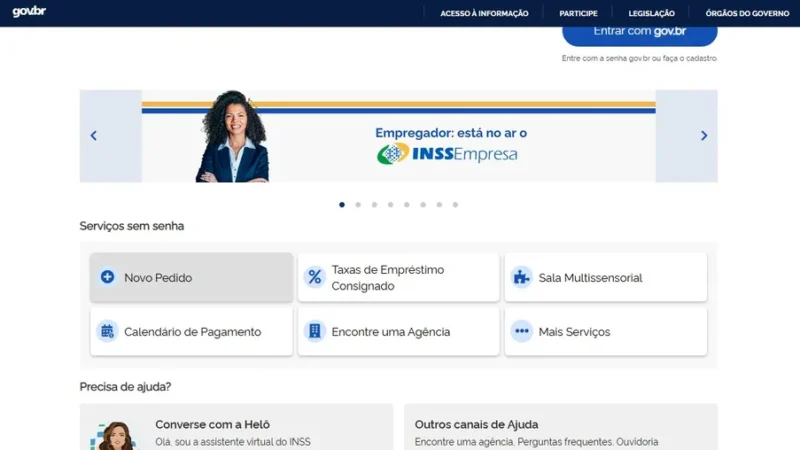Go to previous banner slide arrow
The width and height of the screenshot is (800, 450).
click(x=93, y=136)
